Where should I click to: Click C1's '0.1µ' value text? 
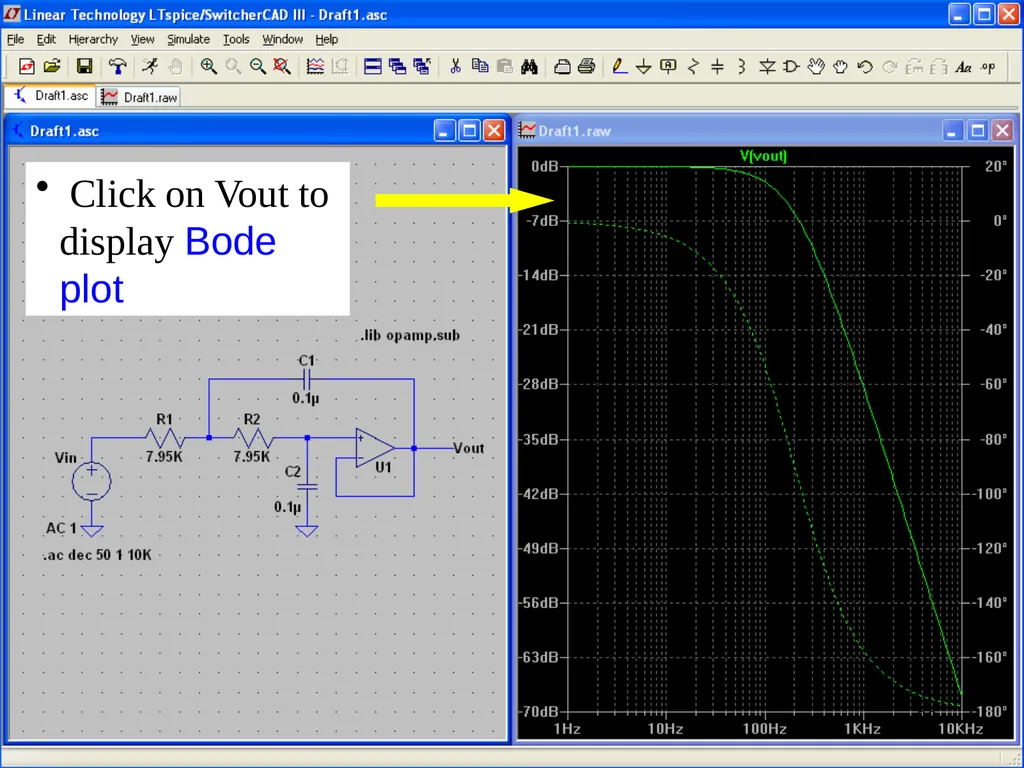click(x=306, y=398)
